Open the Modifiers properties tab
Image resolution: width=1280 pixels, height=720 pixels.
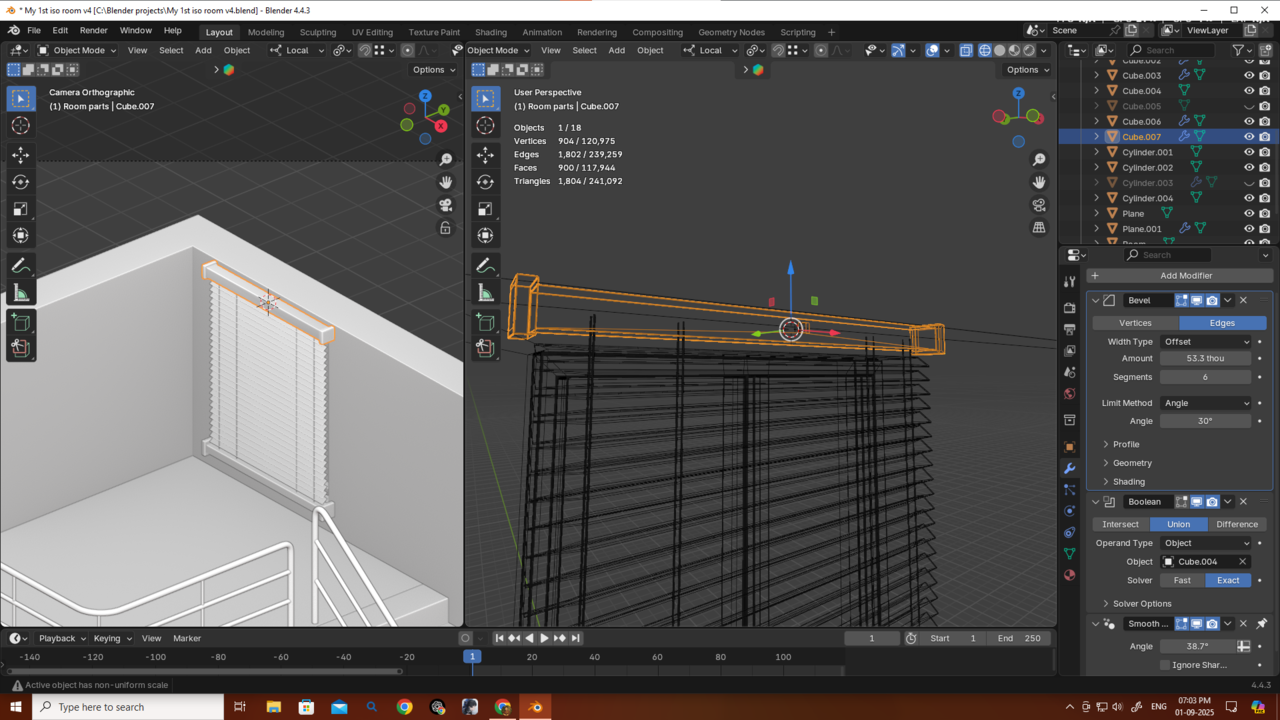[x=1069, y=469]
